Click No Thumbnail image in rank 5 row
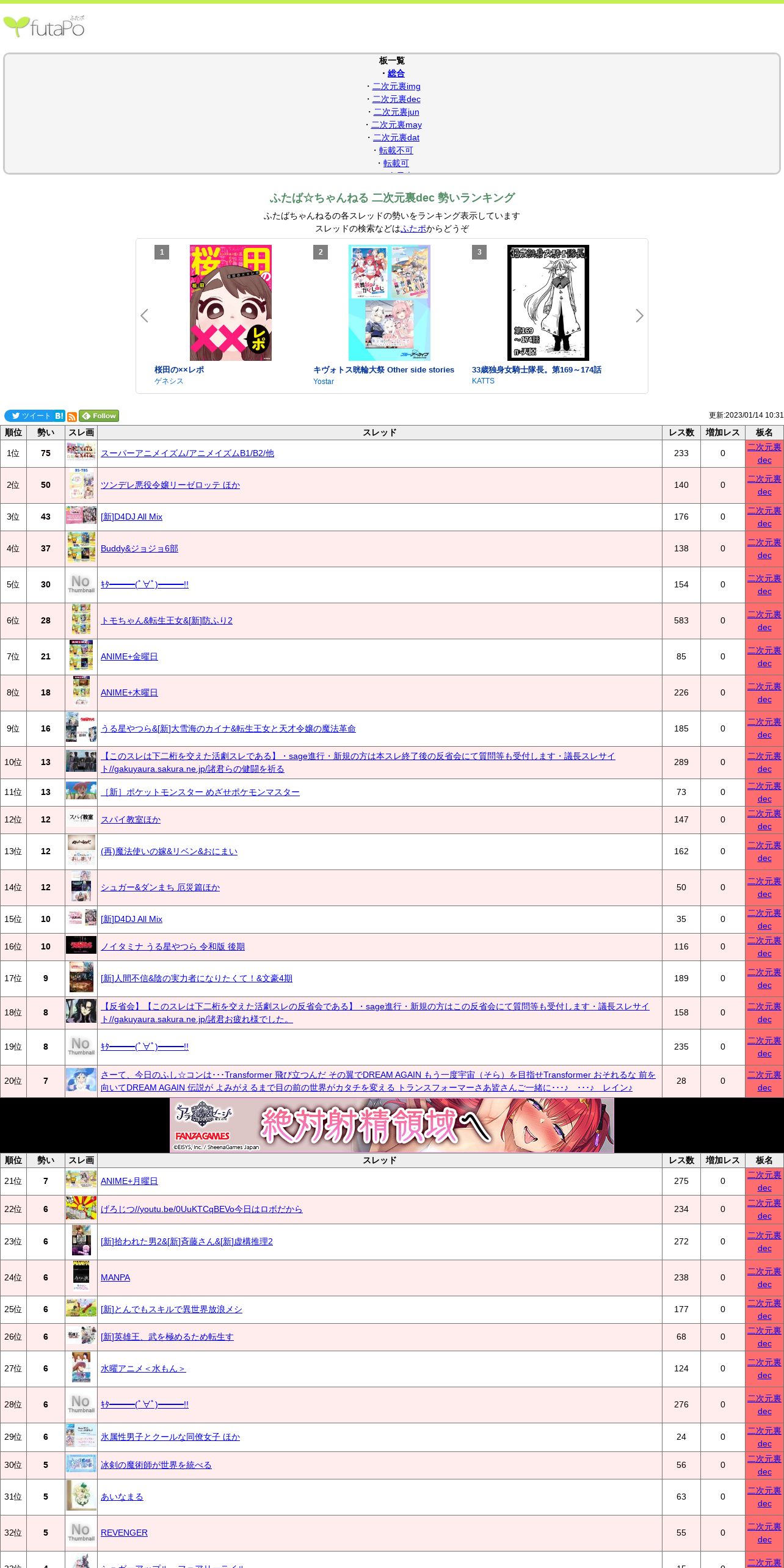 coord(81,584)
